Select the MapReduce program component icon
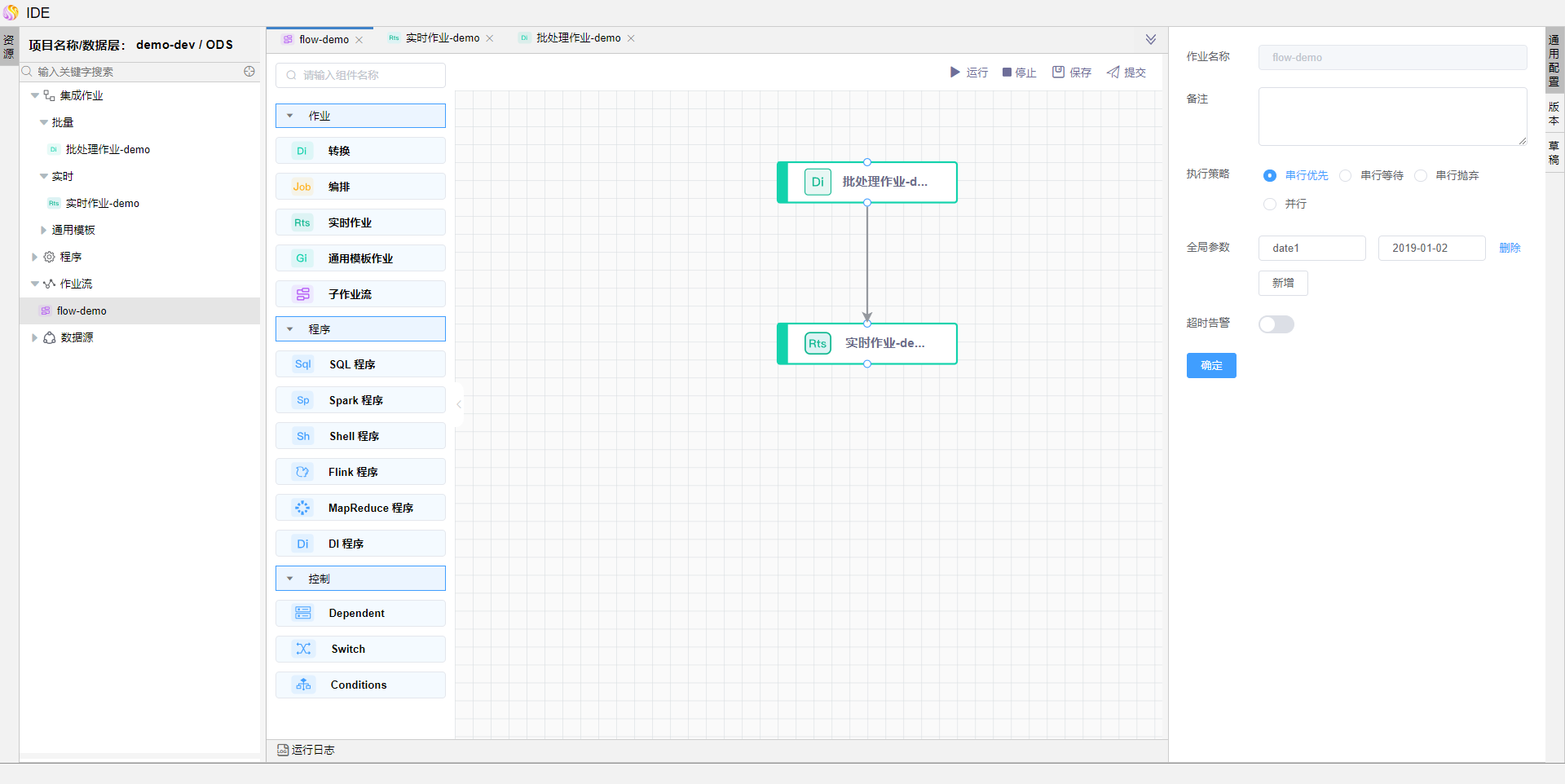Screen dimensions: 1565x784 pyautogui.click(x=302, y=508)
